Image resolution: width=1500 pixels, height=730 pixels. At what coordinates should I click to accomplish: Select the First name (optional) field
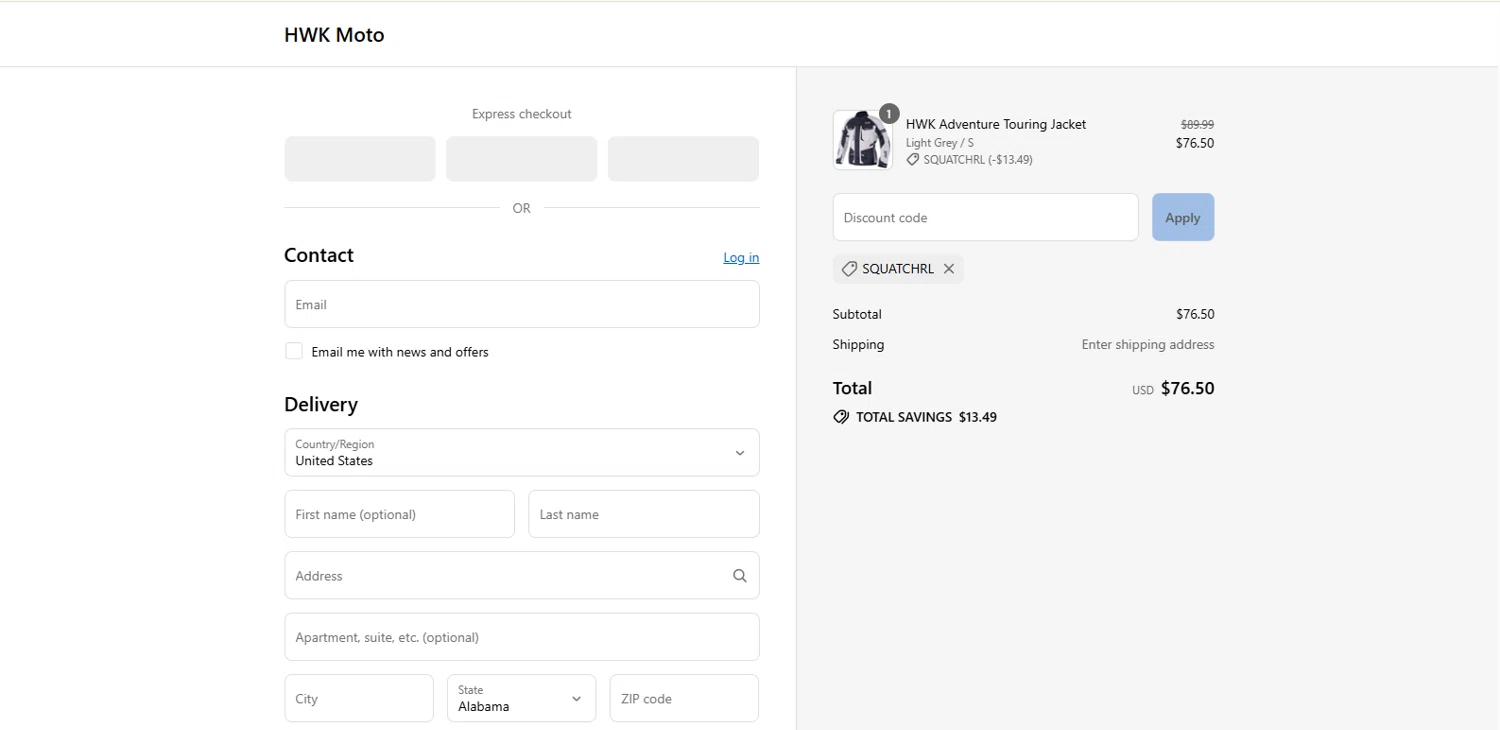tap(399, 514)
